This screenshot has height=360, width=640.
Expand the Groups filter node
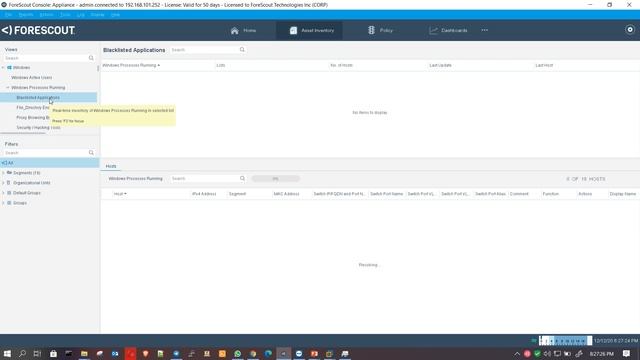click(x=3, y=203)
